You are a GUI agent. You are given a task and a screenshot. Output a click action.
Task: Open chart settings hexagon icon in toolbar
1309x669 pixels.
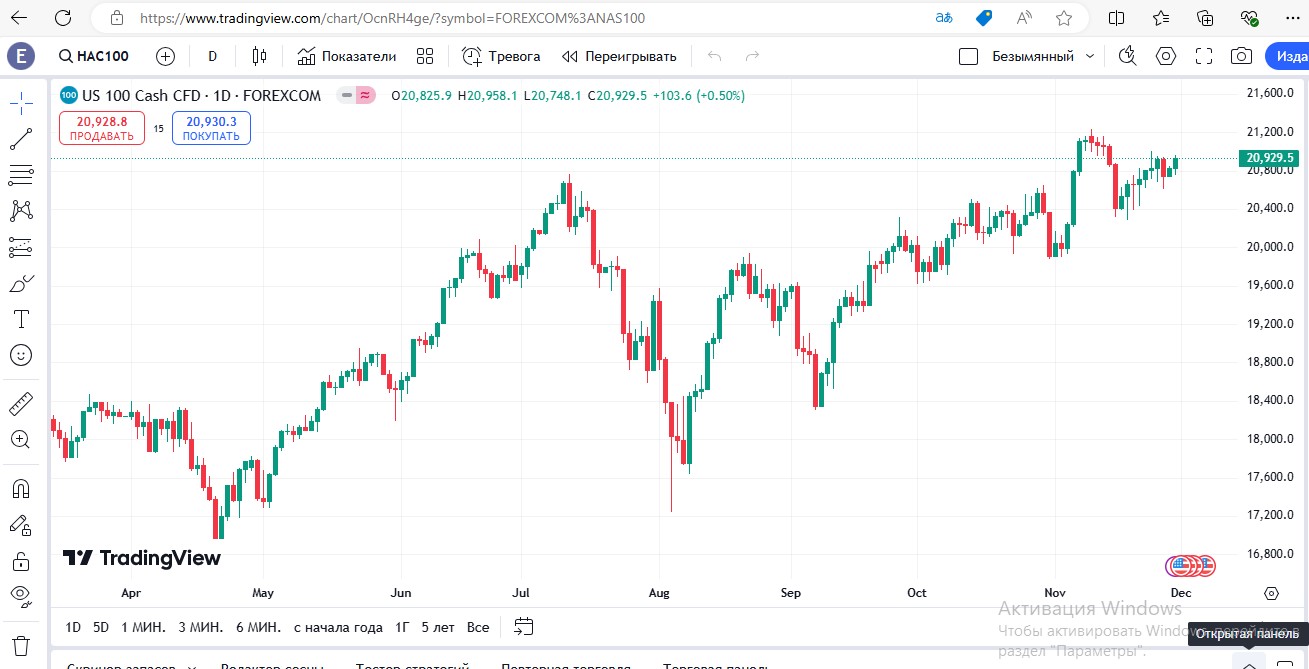click(x=1166, y=56)
